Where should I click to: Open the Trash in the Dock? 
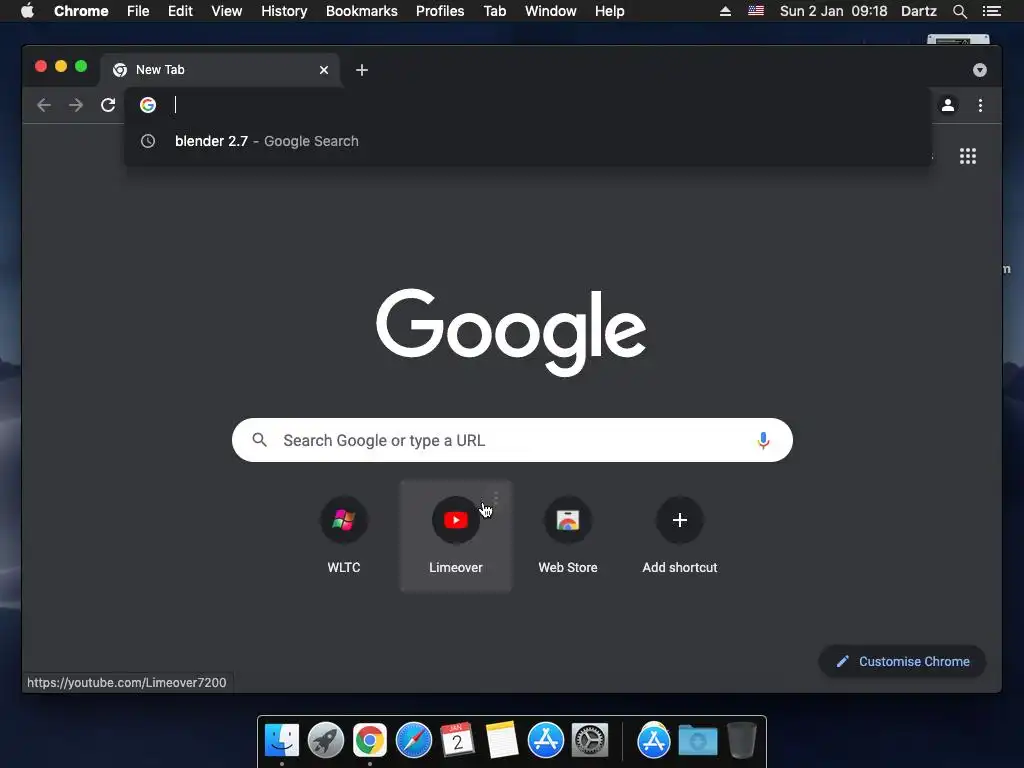742,740
